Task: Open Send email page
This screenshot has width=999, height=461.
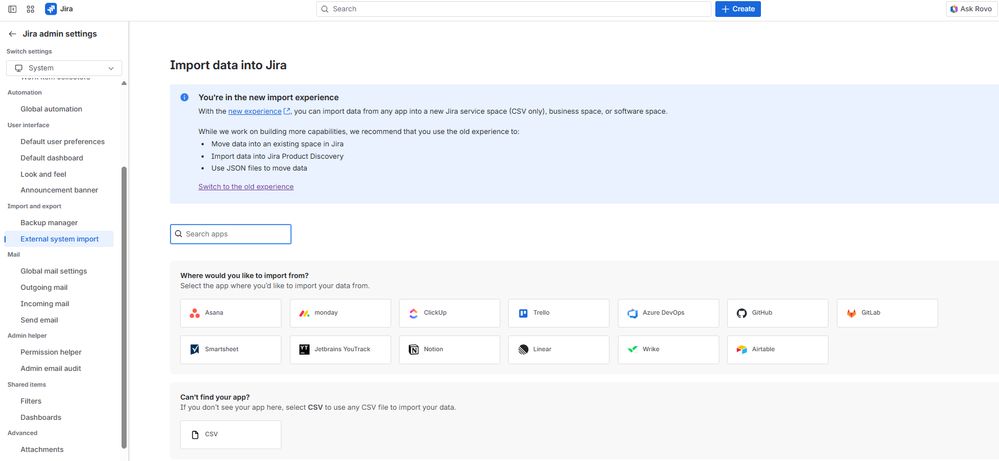Action: point(40,320)
